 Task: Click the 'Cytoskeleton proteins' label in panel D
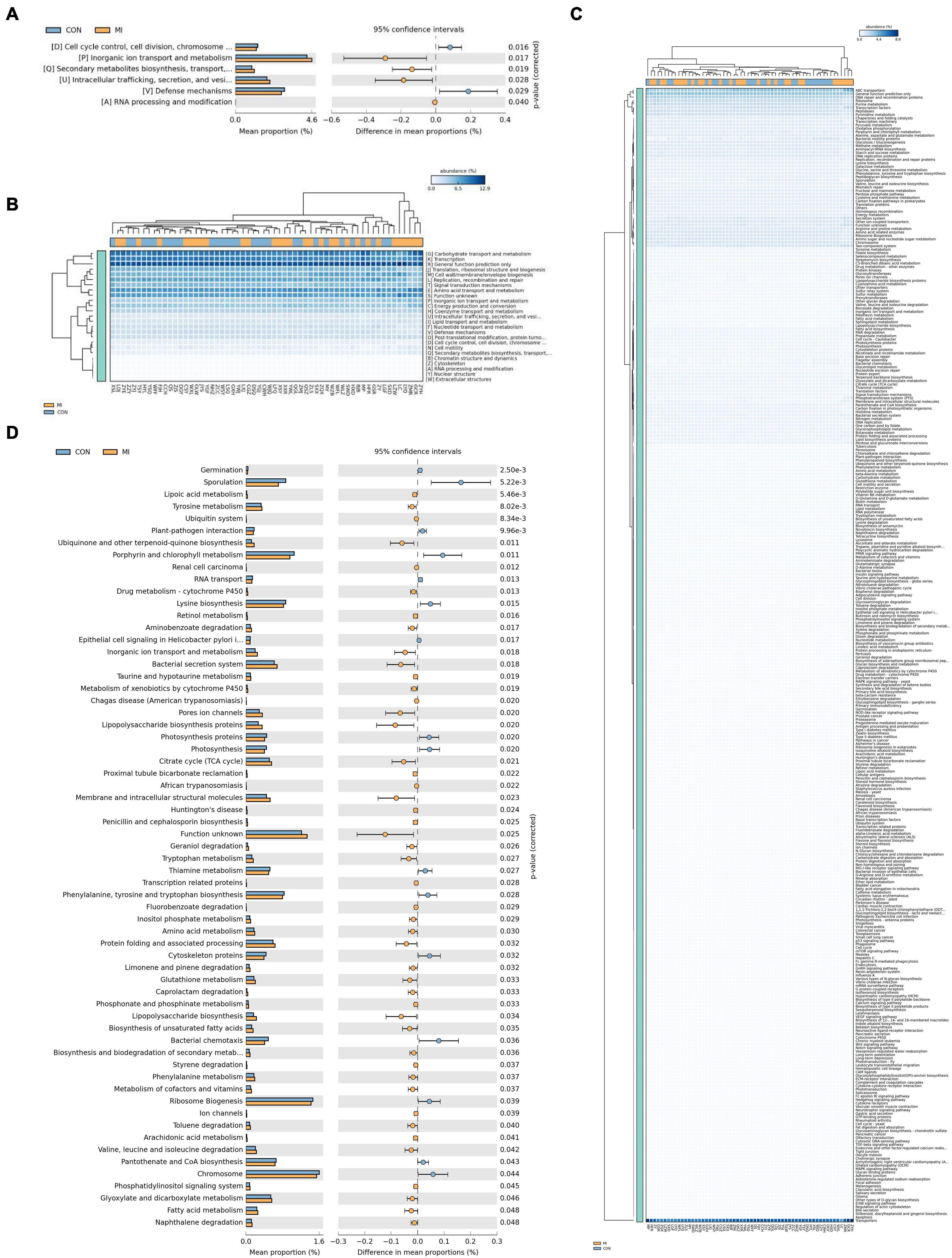pos(205,955)
